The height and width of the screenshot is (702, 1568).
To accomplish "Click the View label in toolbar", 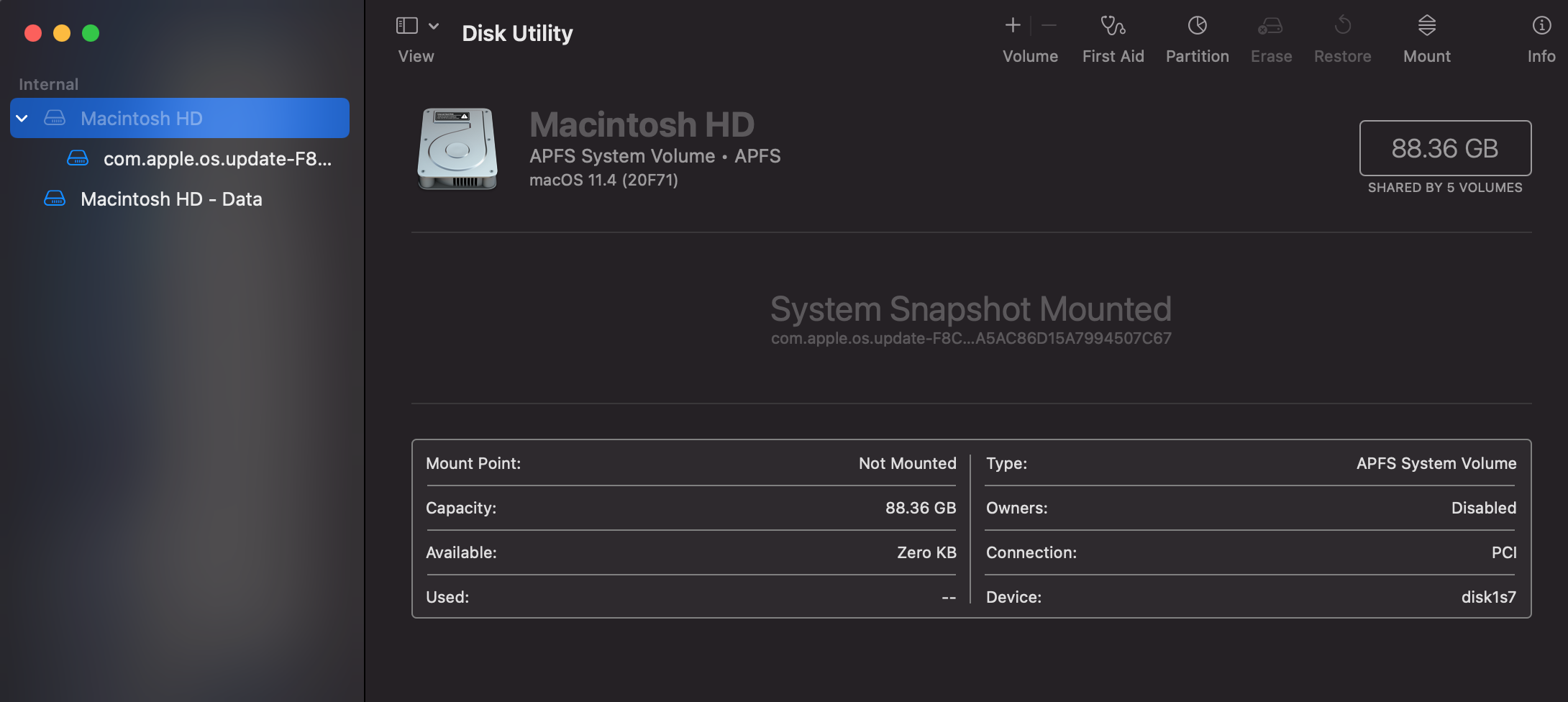I will pyautogui.click(x=416, y=56).
